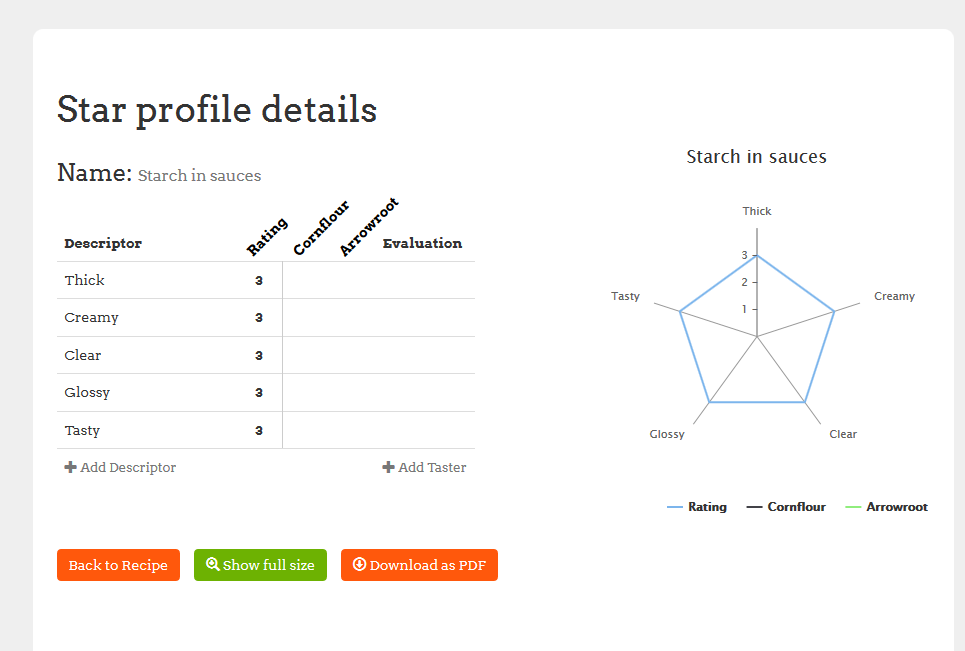Screen dimensions: 965x651
Task: Click the Cornflour column header
Action: click(321, 228)
